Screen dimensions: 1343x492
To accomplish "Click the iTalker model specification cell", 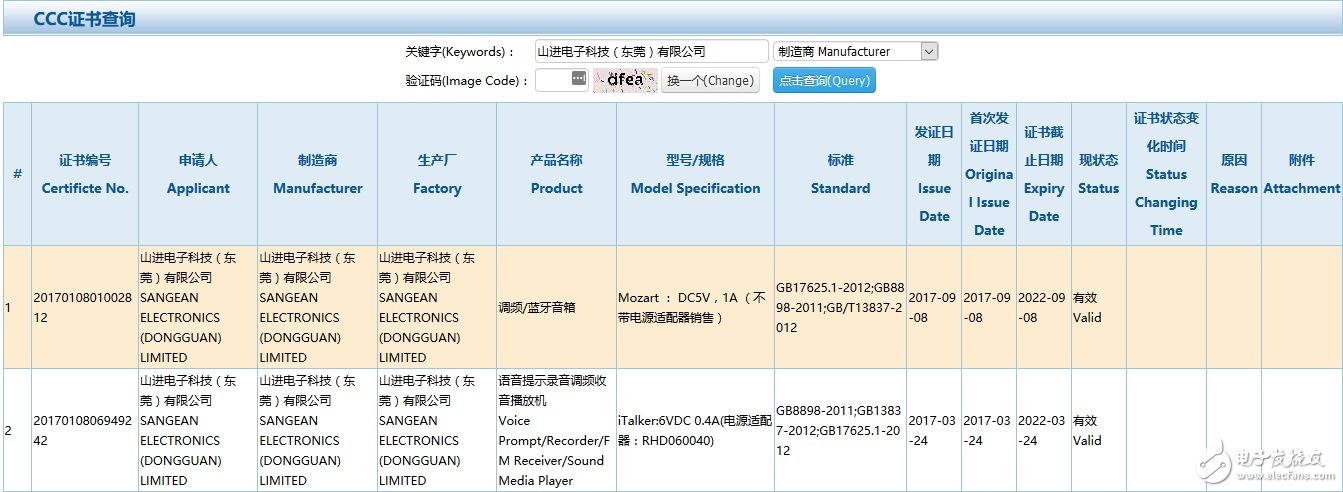I will click(x=695, y=430).
